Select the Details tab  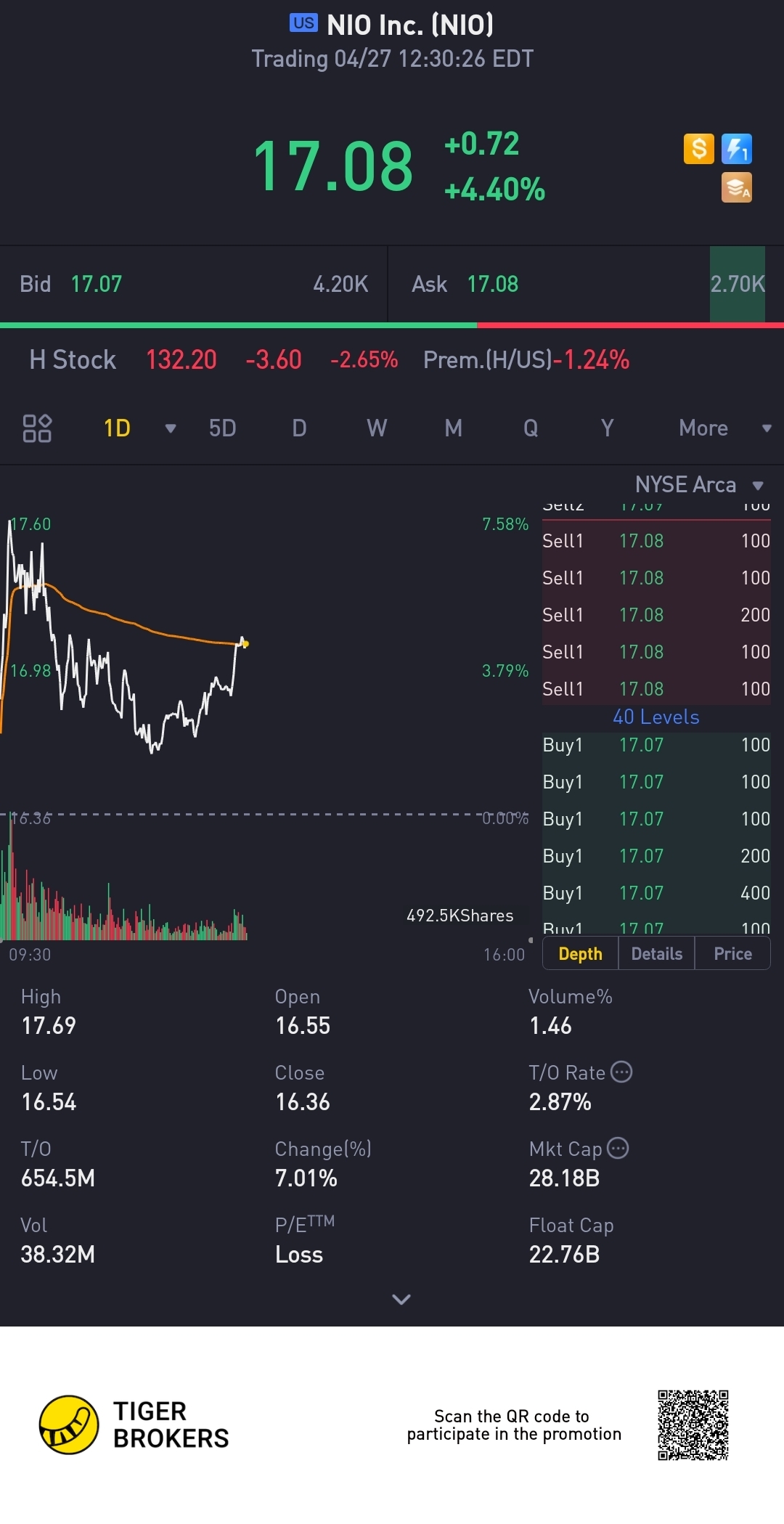coord(657,953)
